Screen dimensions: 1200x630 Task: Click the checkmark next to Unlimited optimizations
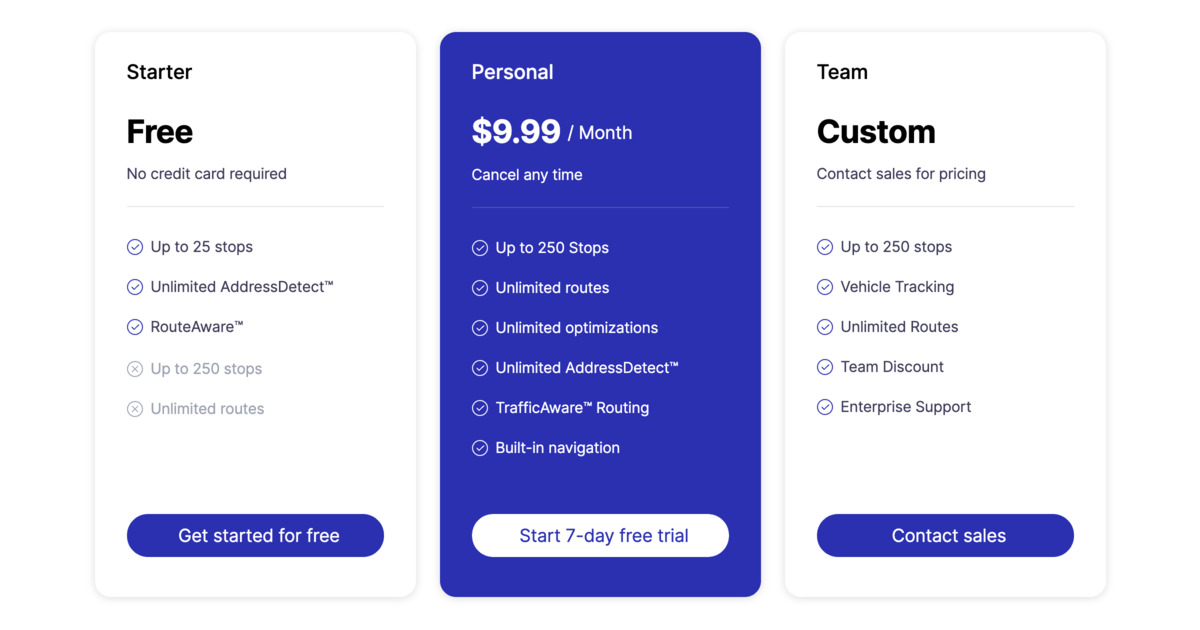point(480,327)
